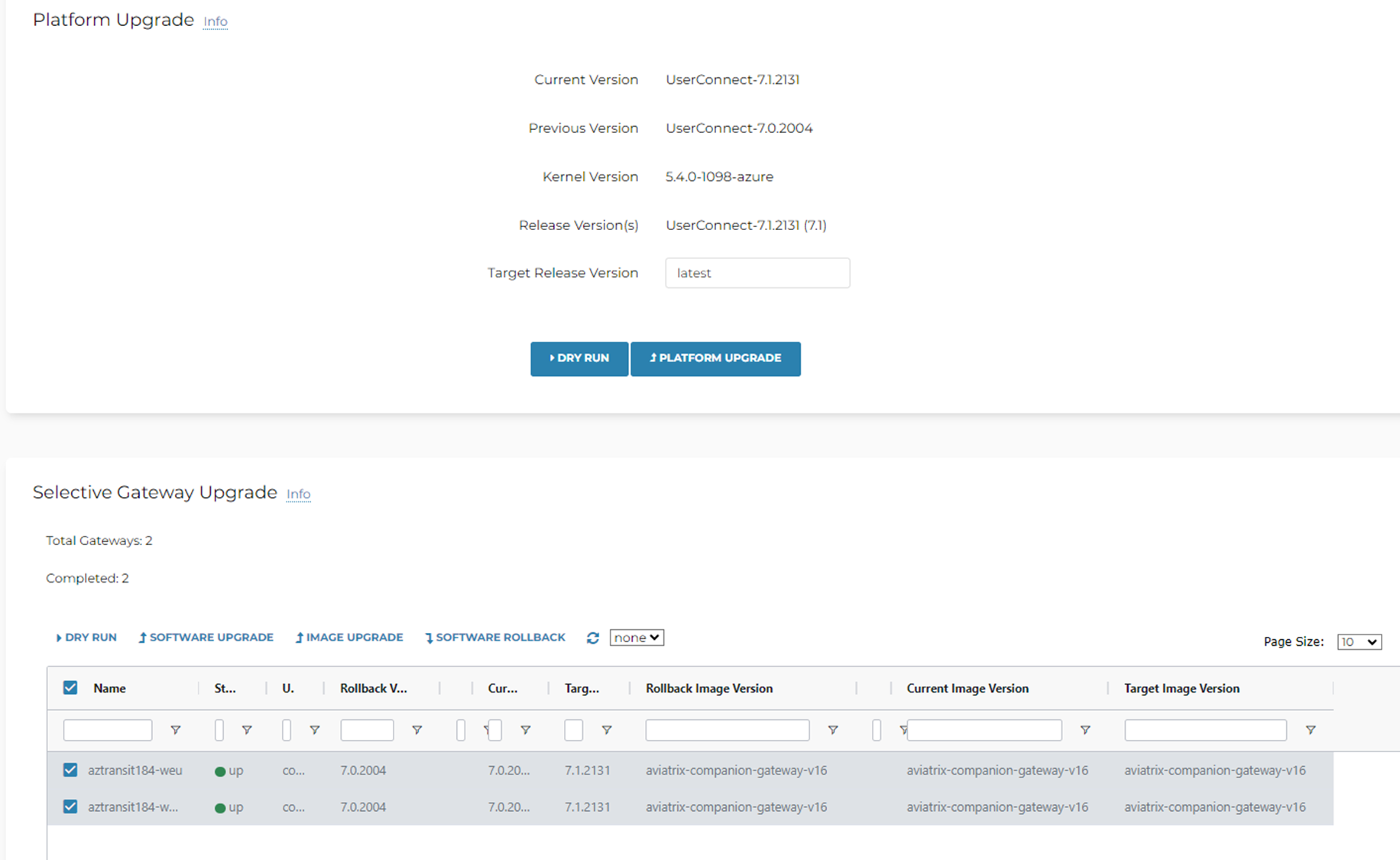
Task: Click the Total Gateways: 2 text
Action: pos(99,540)
